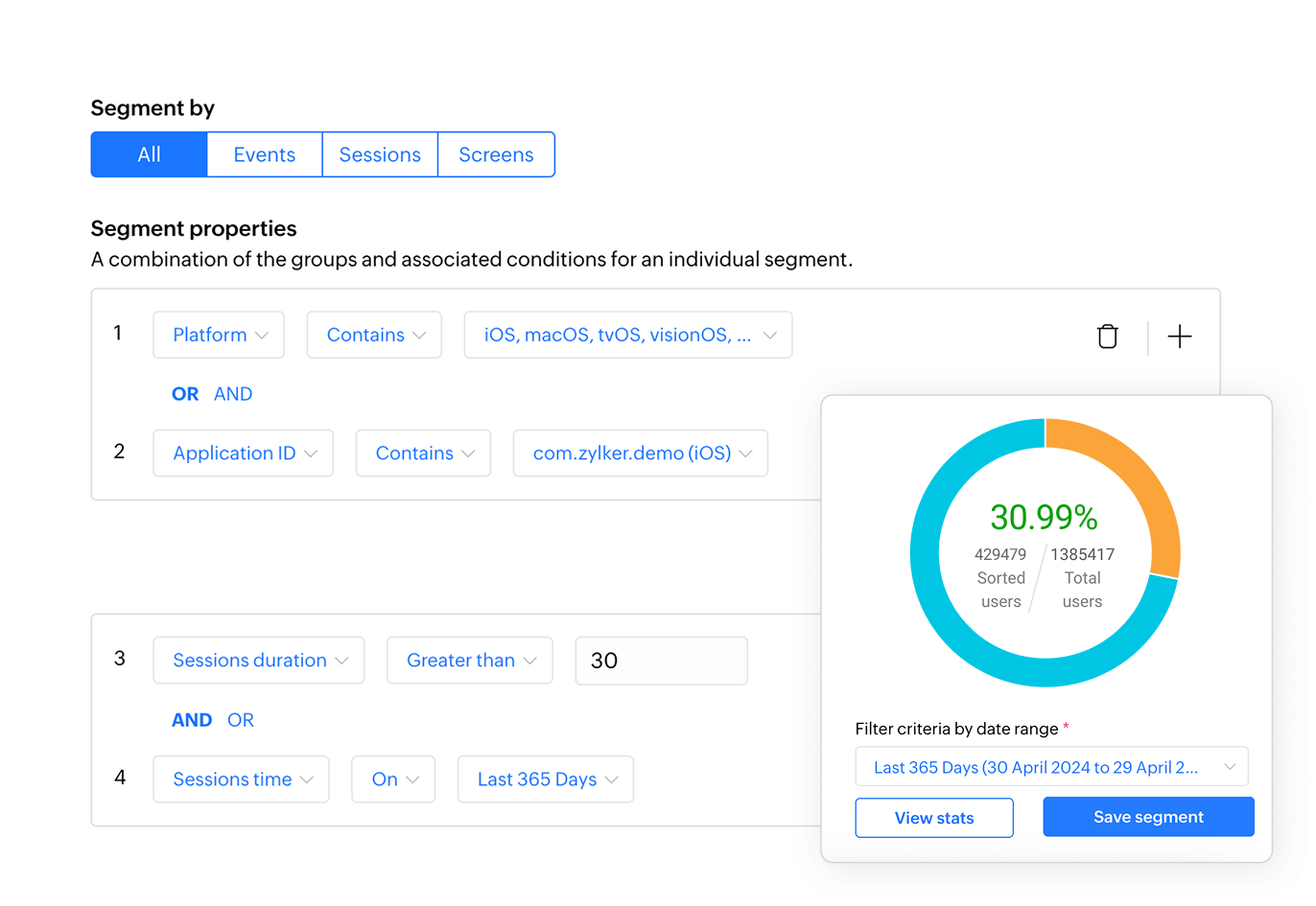Expand the iOS, macOS, tvOS values dropdown
Screen dimensions: 1316x906
click(628, 335)
